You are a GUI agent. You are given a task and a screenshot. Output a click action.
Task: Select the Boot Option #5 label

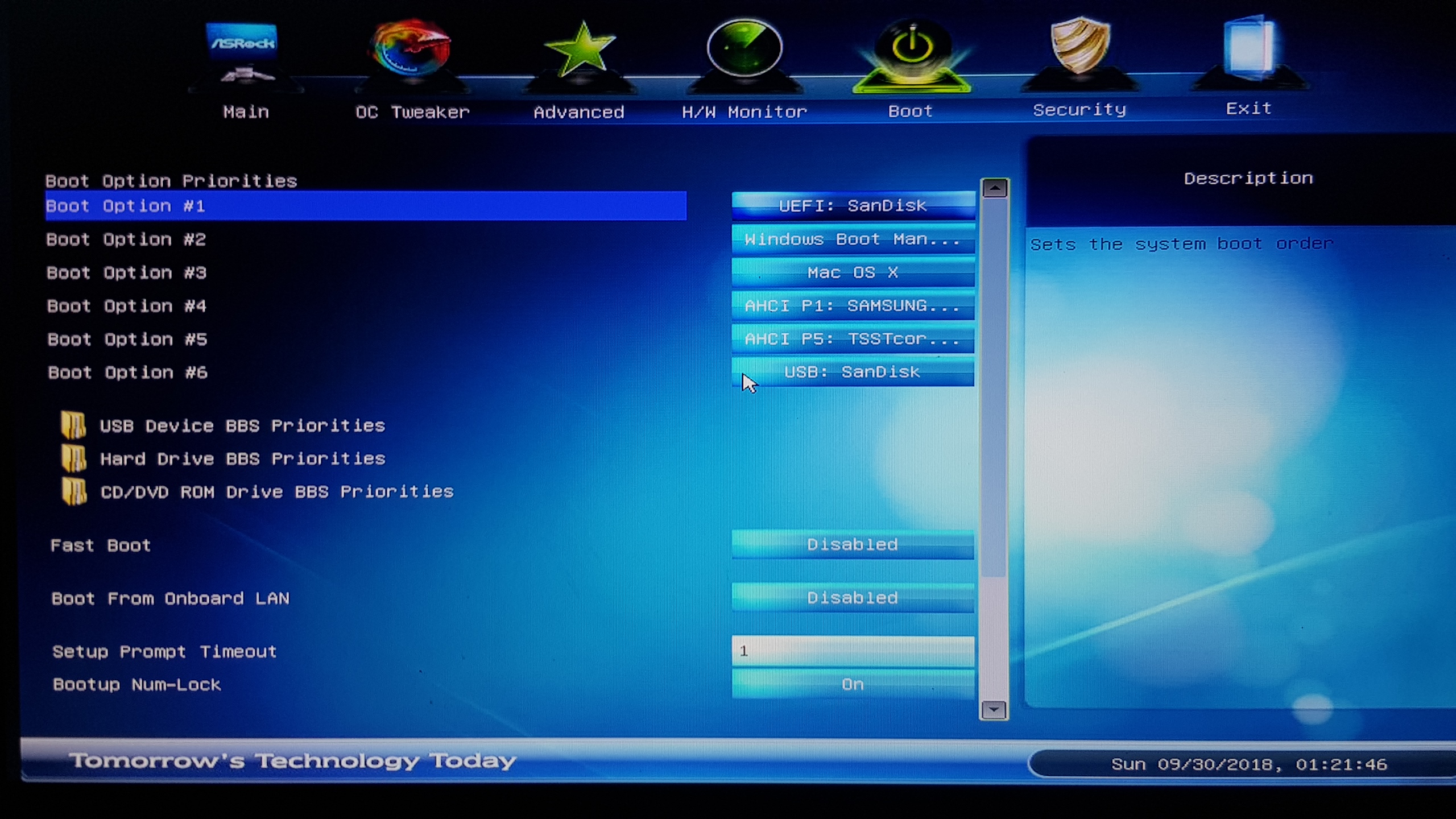tap(127, 340)
